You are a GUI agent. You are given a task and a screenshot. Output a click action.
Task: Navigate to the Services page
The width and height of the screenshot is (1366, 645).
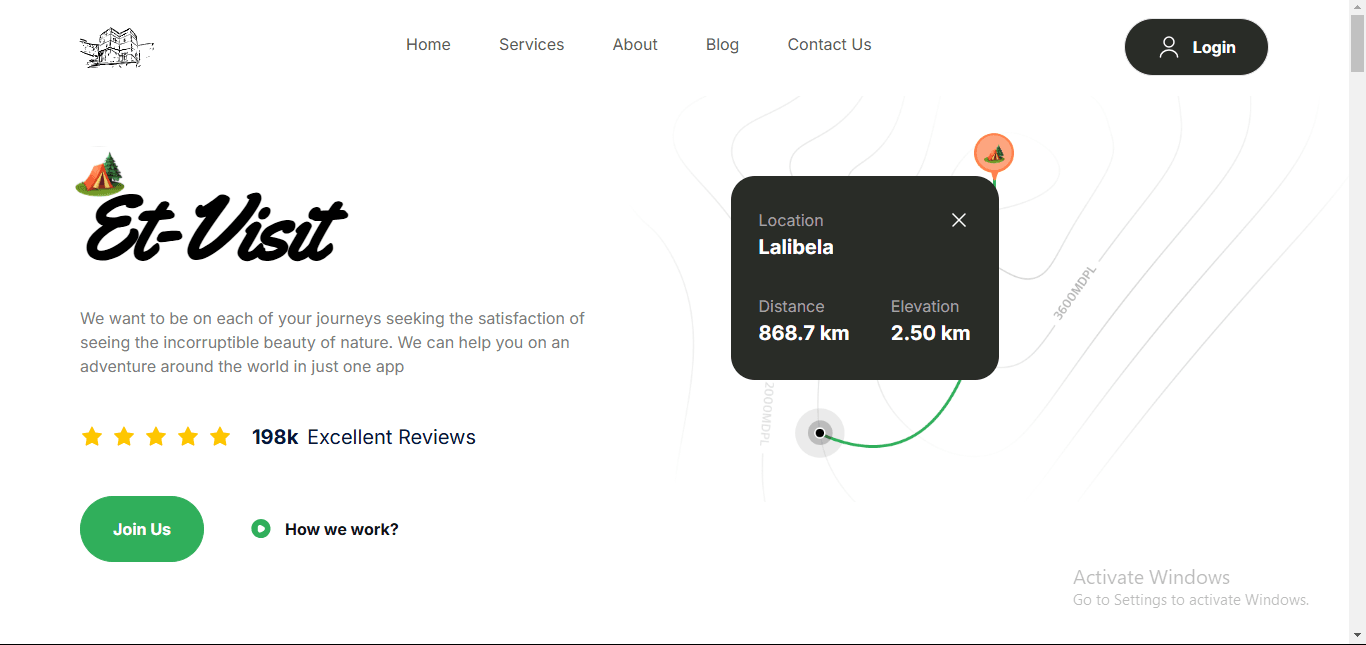pyautogui.click(x=531, y=44)
